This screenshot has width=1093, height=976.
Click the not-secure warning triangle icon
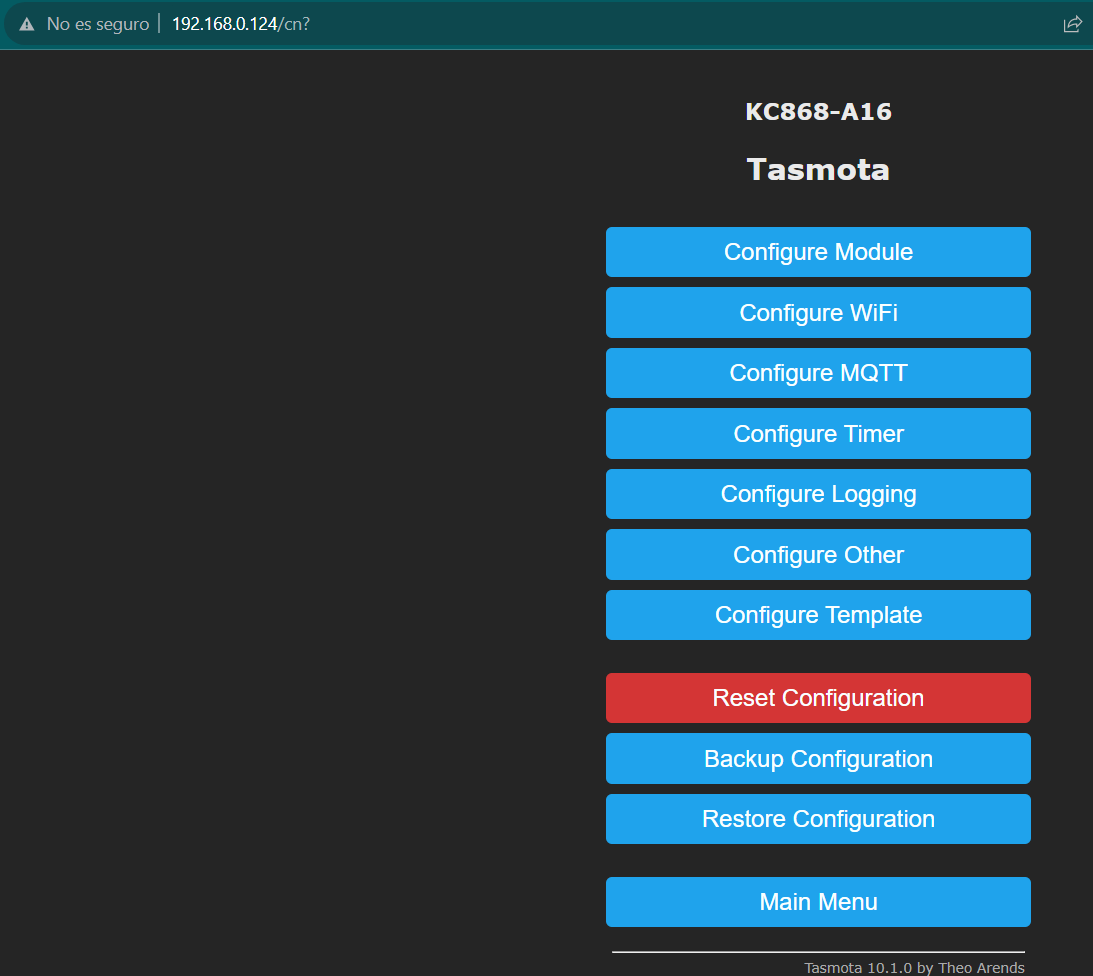(x=27, y=24)
